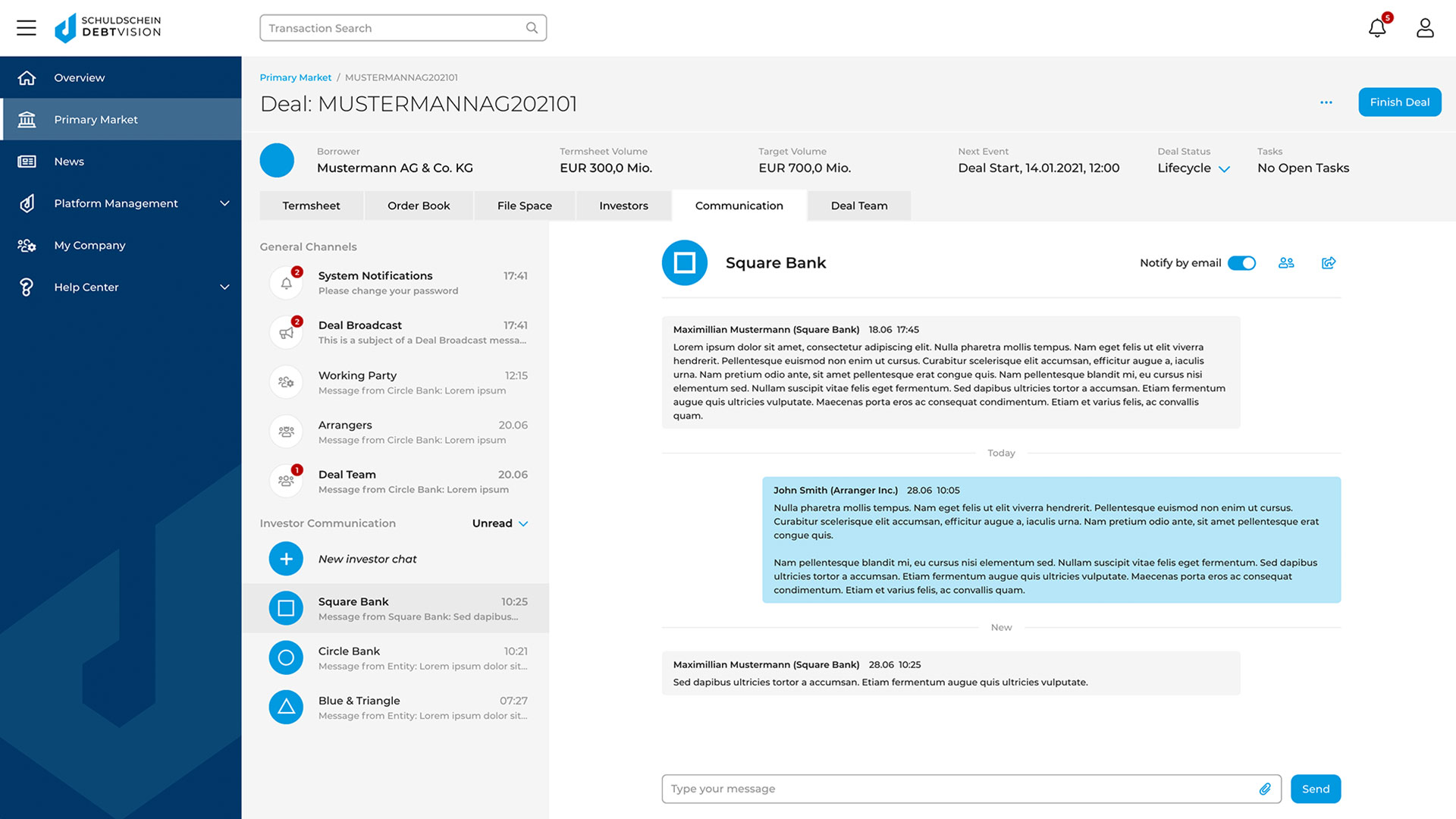This screenshot has height=819, width=1456.
Task: Open the Deal Status Lifecycle dropdown
Action: 1194,168
